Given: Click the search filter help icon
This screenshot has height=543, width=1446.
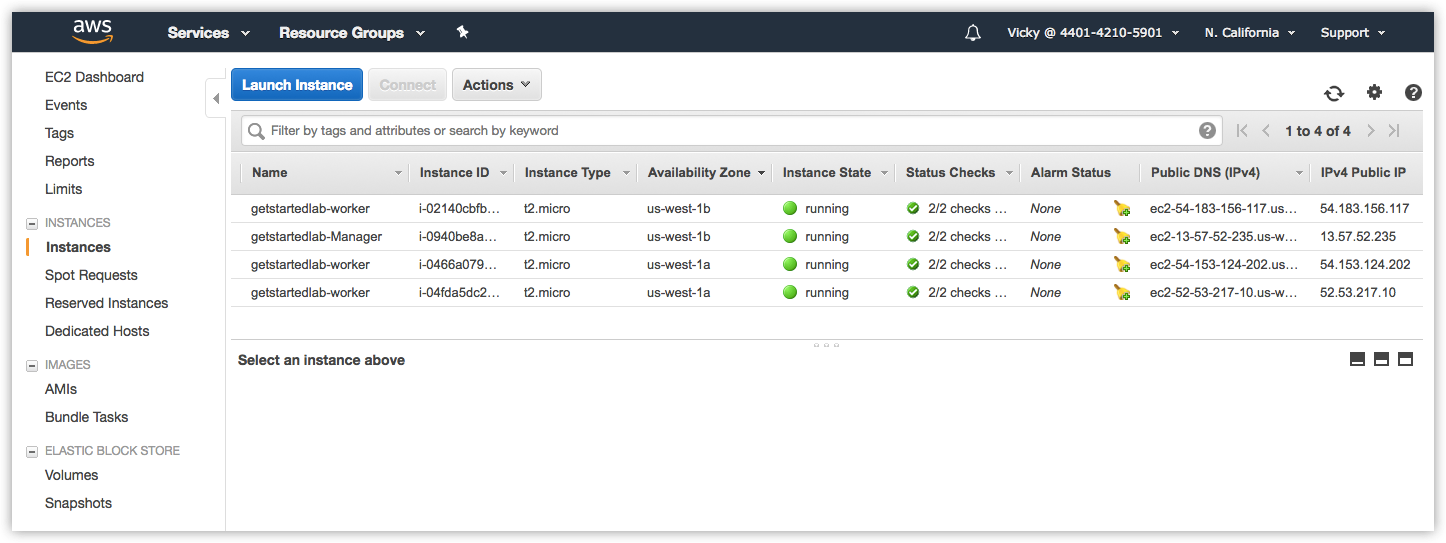Looking at the screenshot, I should click(x=1207, y=131).
